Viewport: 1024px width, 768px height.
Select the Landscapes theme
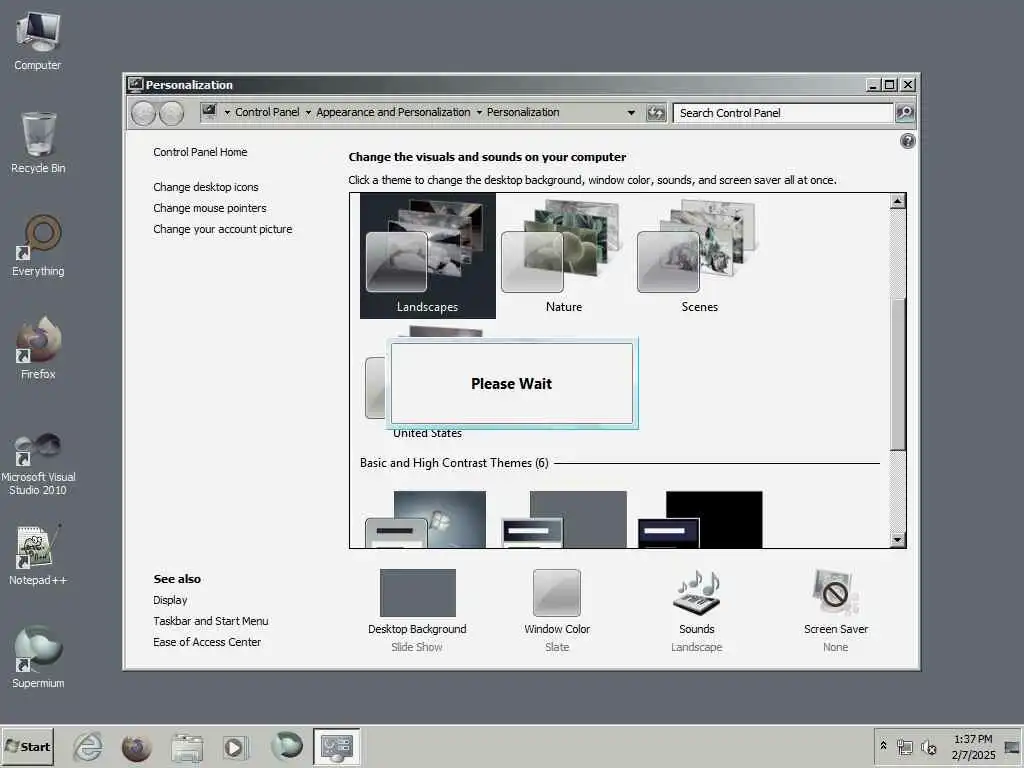428,256
